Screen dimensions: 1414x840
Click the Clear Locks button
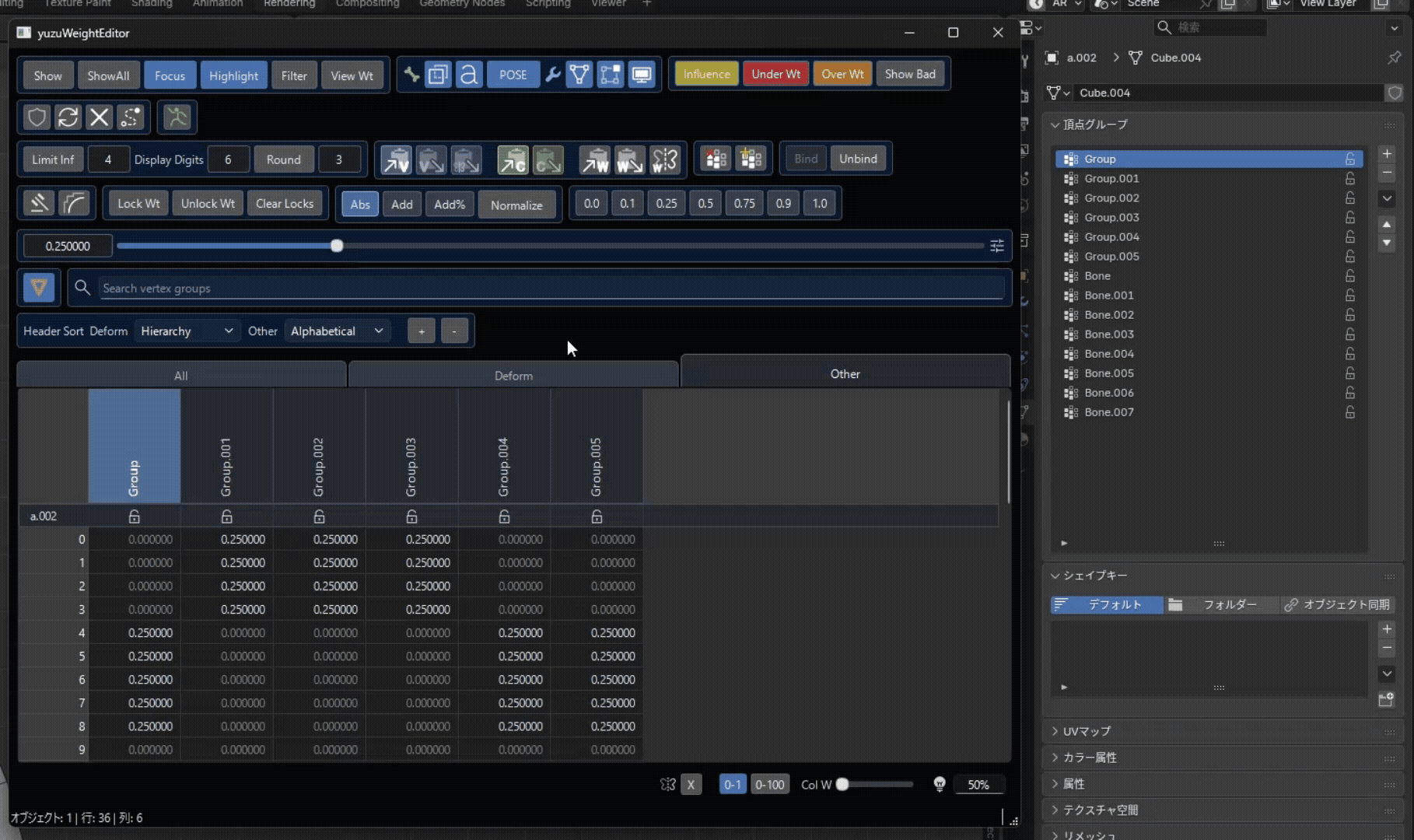click(x=285, y=204)
